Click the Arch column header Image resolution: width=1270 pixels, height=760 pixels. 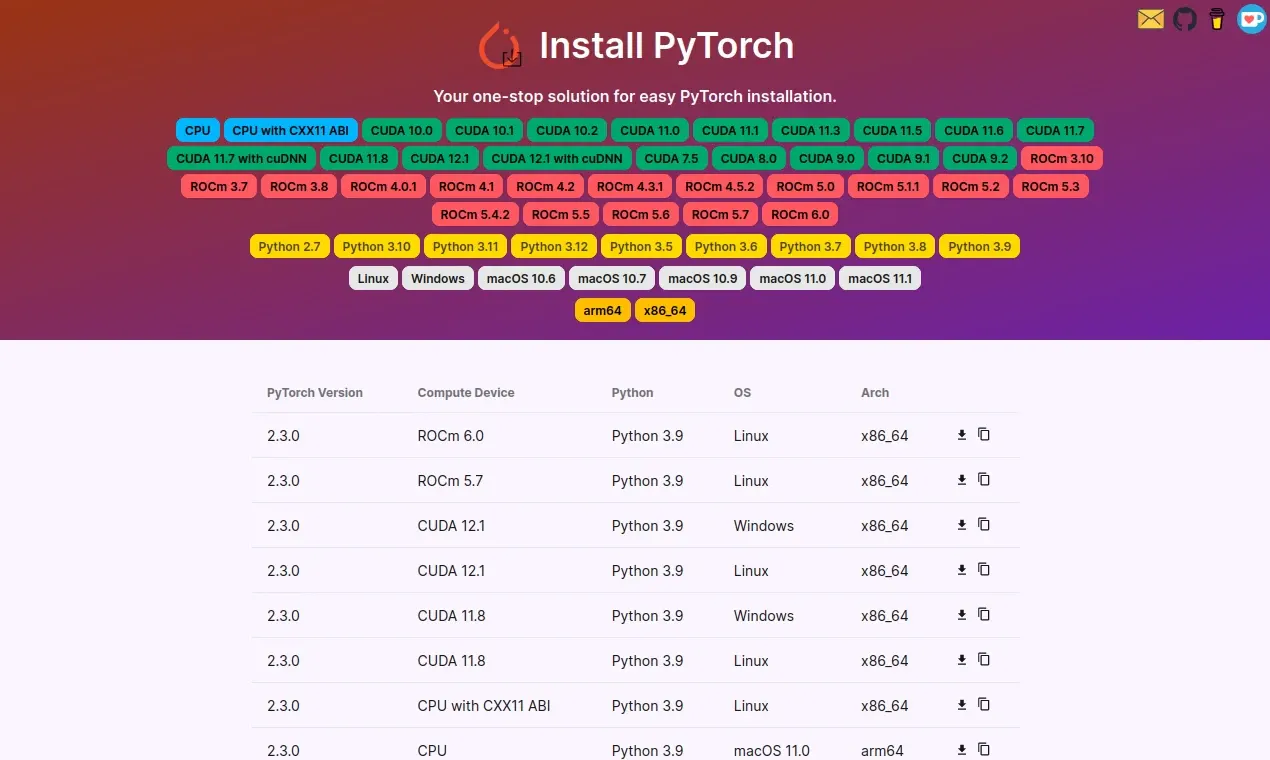pos(875,393)
